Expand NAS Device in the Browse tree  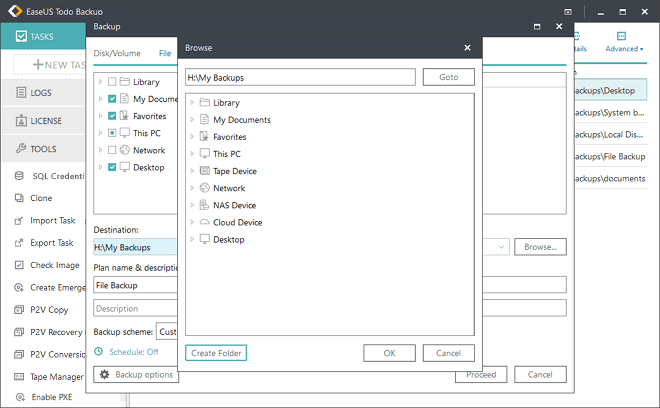[192, 205]
